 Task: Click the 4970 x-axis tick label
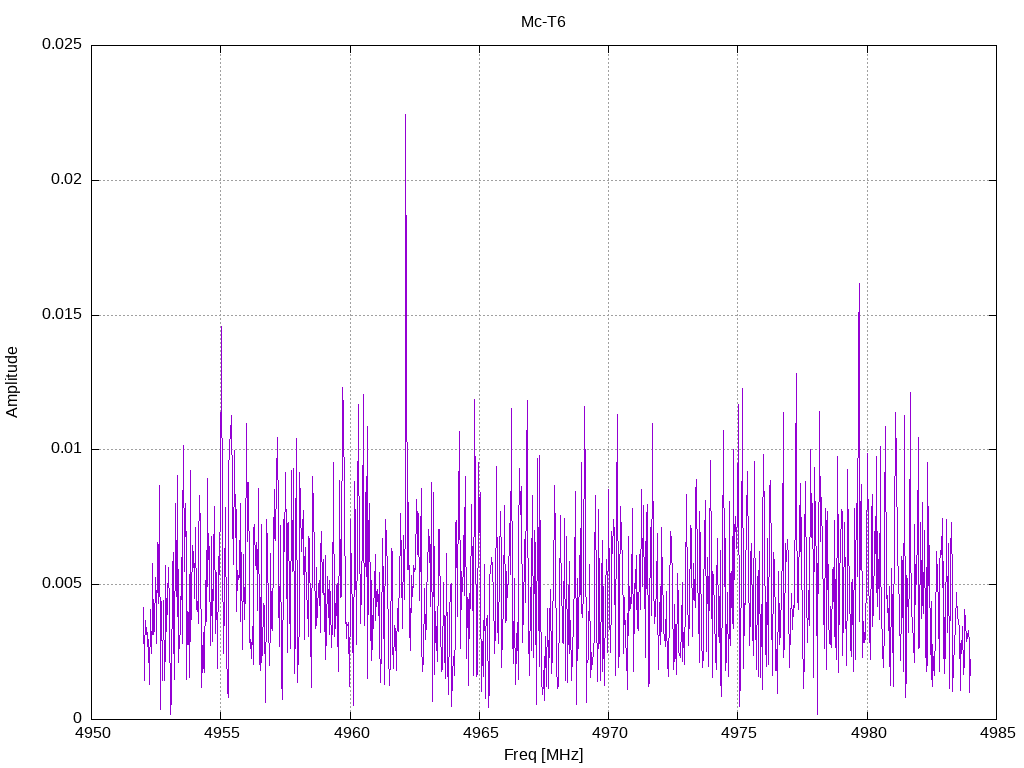tap(609, 733)
